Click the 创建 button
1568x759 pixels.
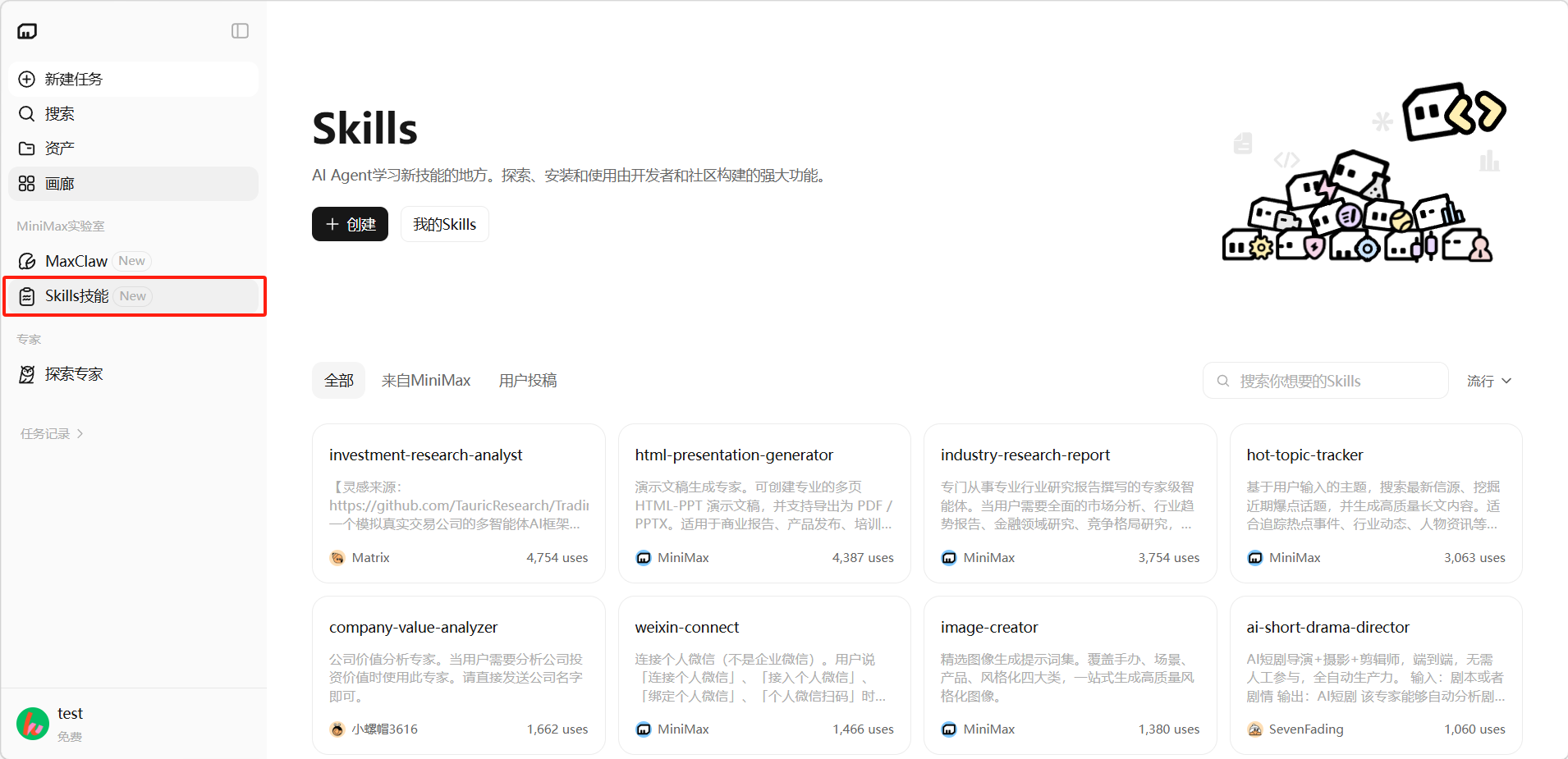coord(350,224)
